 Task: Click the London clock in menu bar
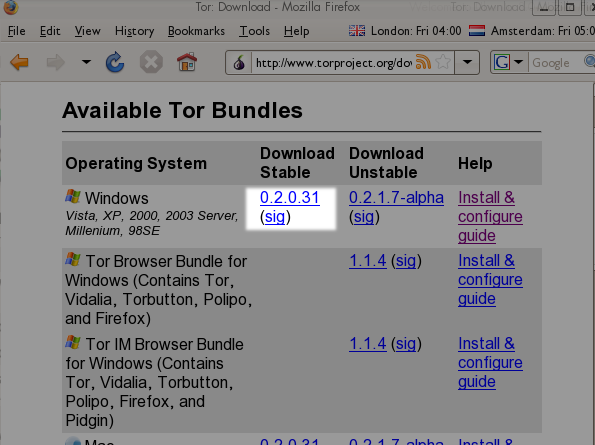pos(405,31)
